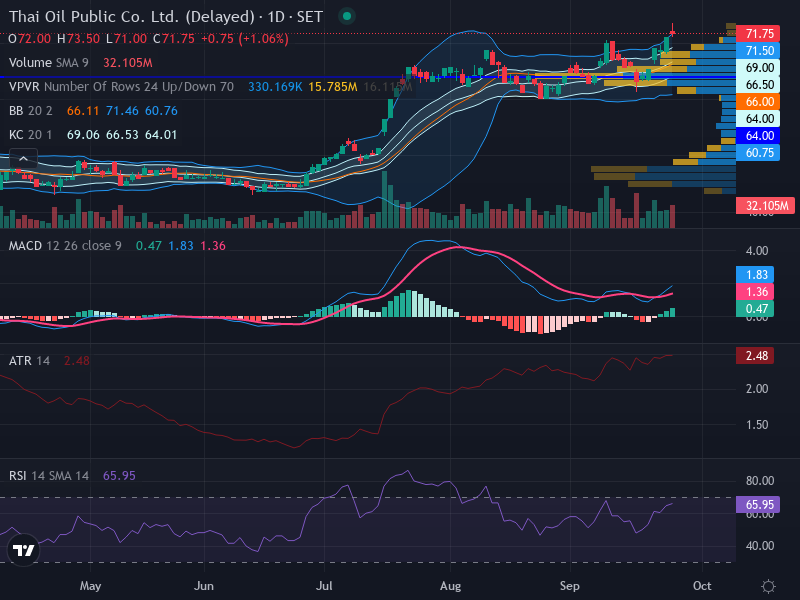800x600 pixels.
Task: Select the RSI 14 SMA 14 legend
Action: 49,476
